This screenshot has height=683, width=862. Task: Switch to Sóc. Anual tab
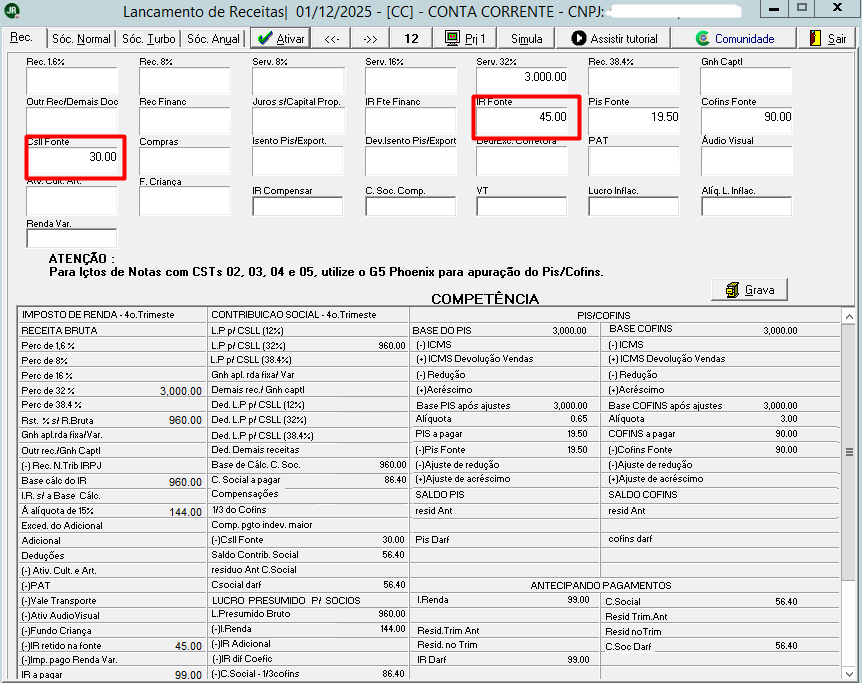213,38
